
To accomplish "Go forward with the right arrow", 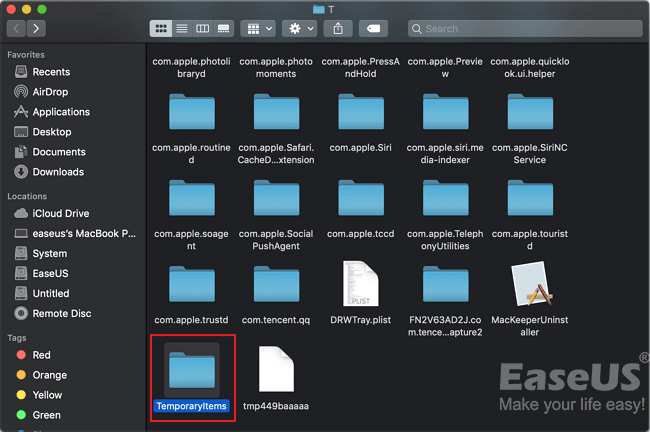I will click(37, 28).
